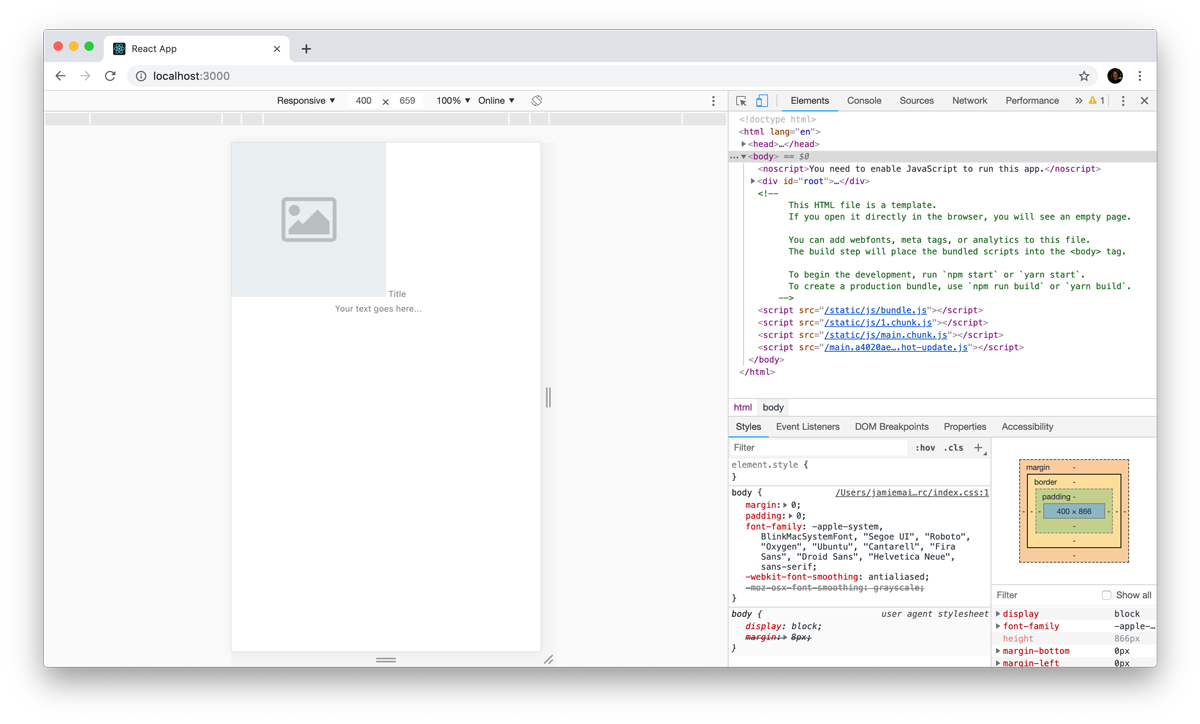Expand the head element in DOM tree
The height and width of the screenshot is (724, 1200).
tap(744, 144)
